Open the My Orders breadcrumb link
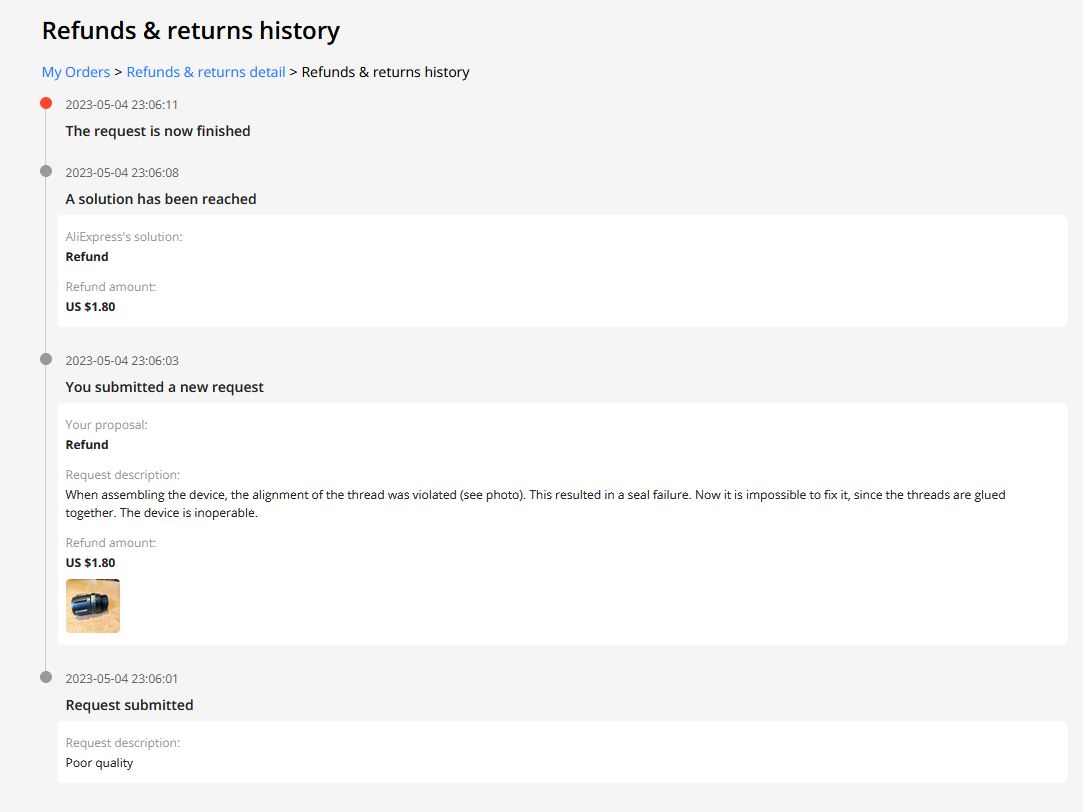This screenshot has width=1083, height=812. point(75,72)
